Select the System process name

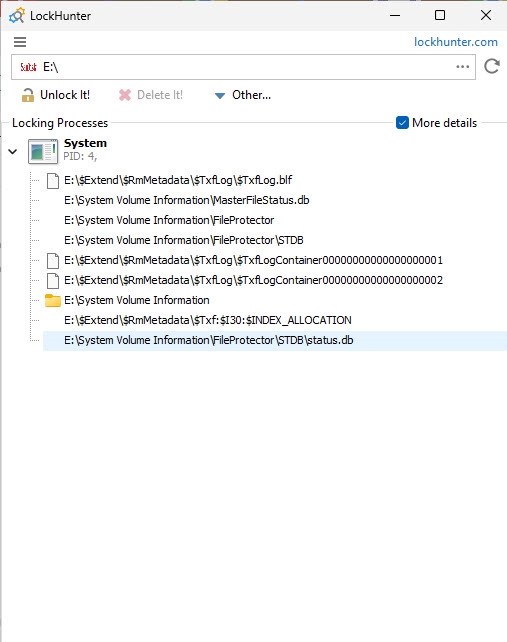85,143
